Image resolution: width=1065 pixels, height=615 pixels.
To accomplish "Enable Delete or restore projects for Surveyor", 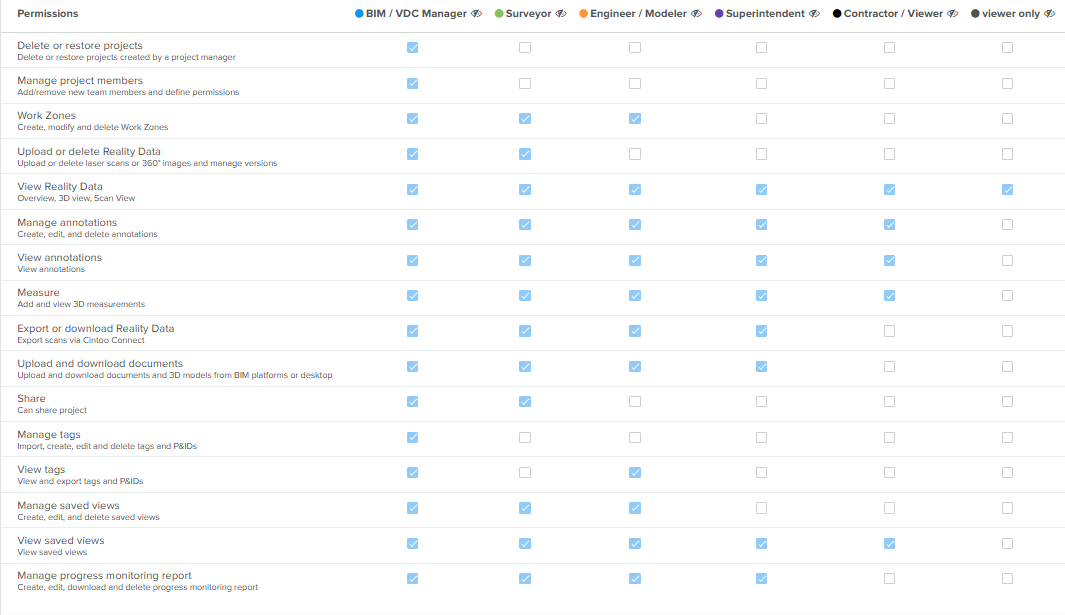I will (x=525, y=48).
